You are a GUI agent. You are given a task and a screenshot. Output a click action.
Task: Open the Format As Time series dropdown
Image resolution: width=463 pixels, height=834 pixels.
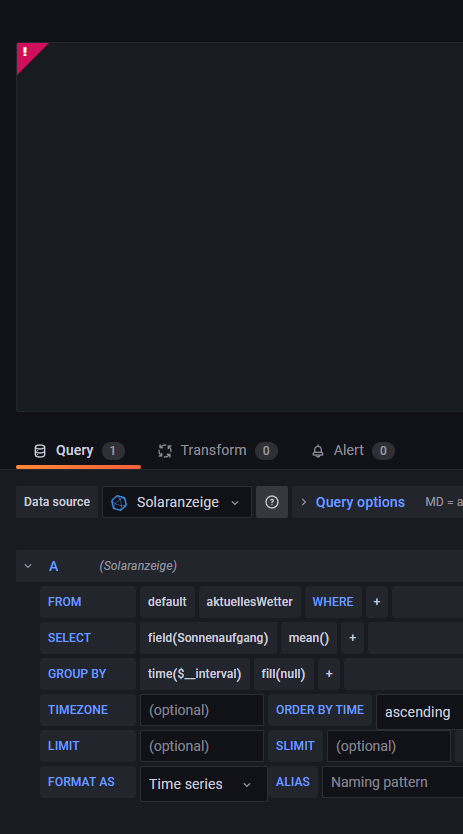[204, 784]
